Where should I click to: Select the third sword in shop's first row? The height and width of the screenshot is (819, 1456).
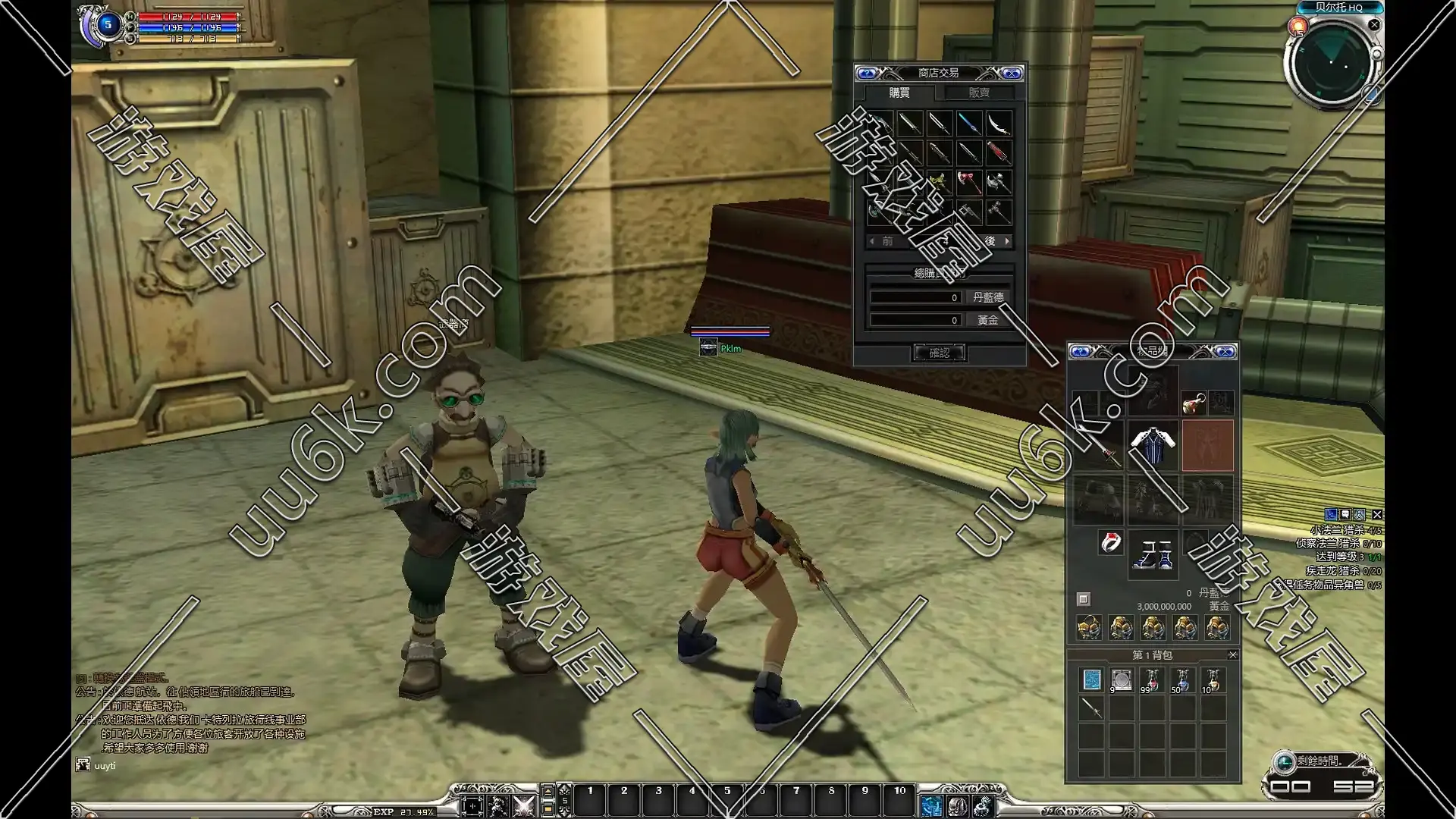click(x=940, y=123)
